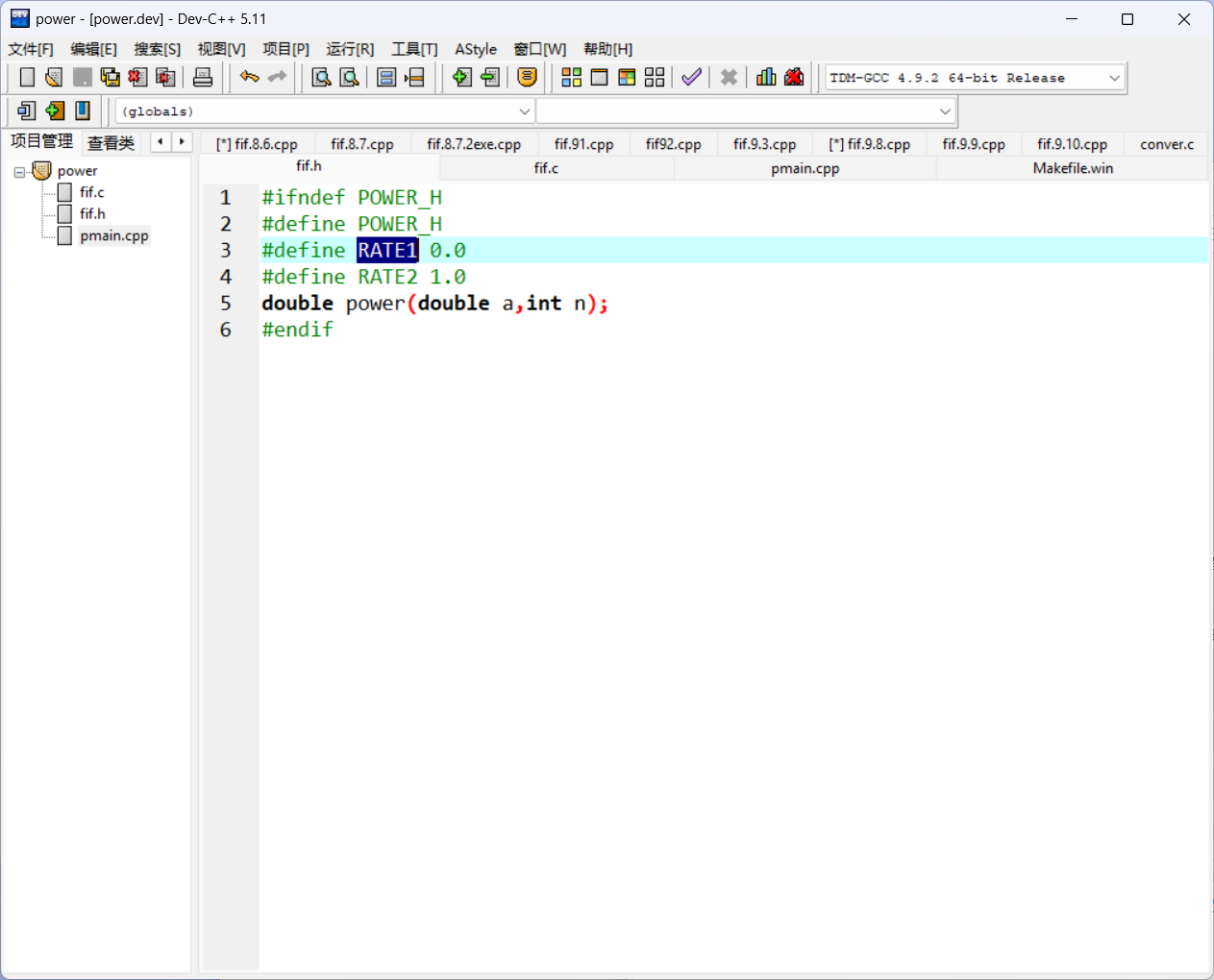Click the Undo arrow icon
This screenshot has width=1214, height=980.
(x=250, y=78)
